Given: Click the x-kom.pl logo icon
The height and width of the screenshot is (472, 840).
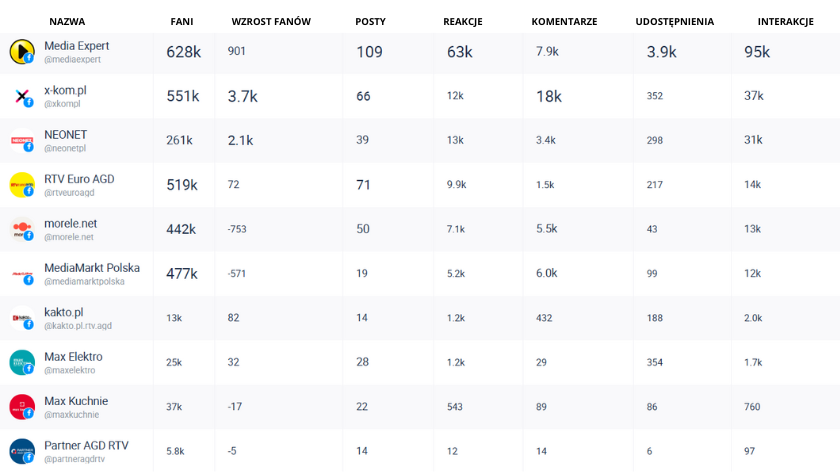Looking at the screenshot, I should (x=22, y=96).
